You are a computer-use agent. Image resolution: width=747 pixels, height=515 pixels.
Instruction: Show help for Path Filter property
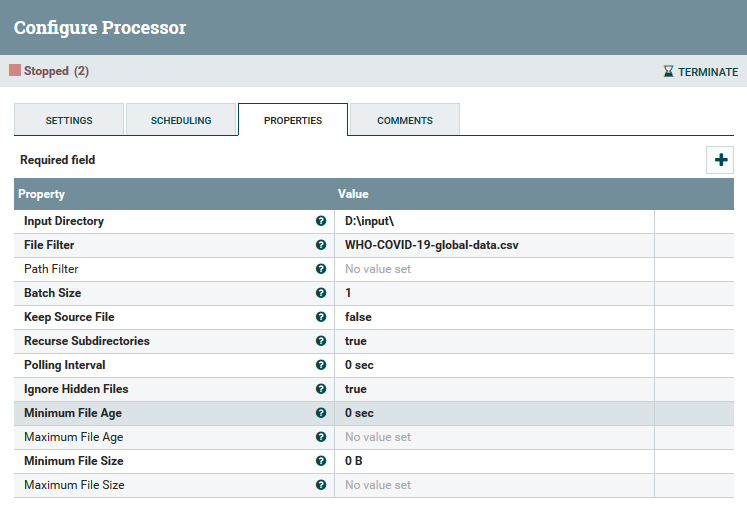pos(321,269)
